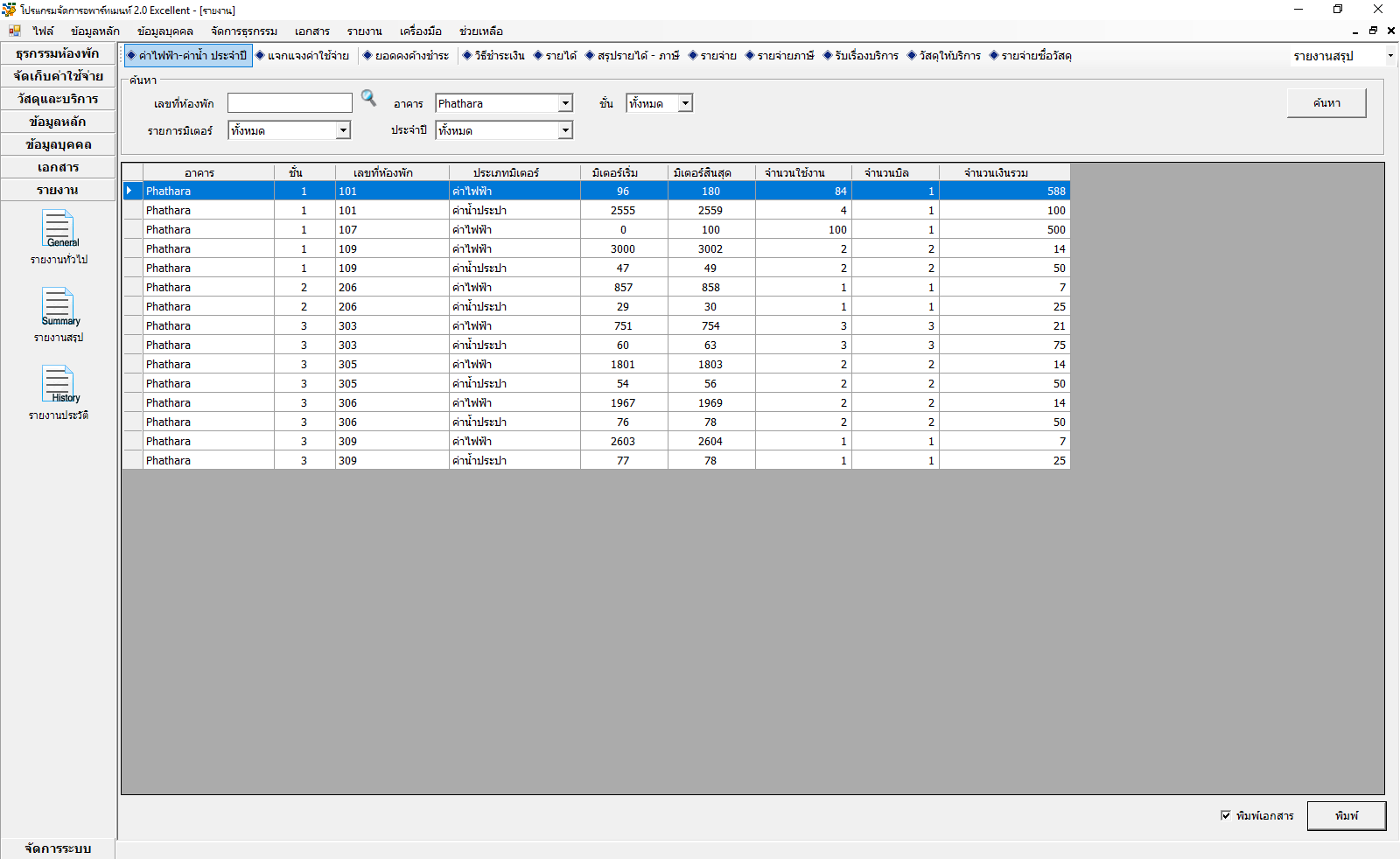Select the meter start value 2555
The height and width of the screenshot is (859, 1400).
pyautogui.click(x=624, y=210)
